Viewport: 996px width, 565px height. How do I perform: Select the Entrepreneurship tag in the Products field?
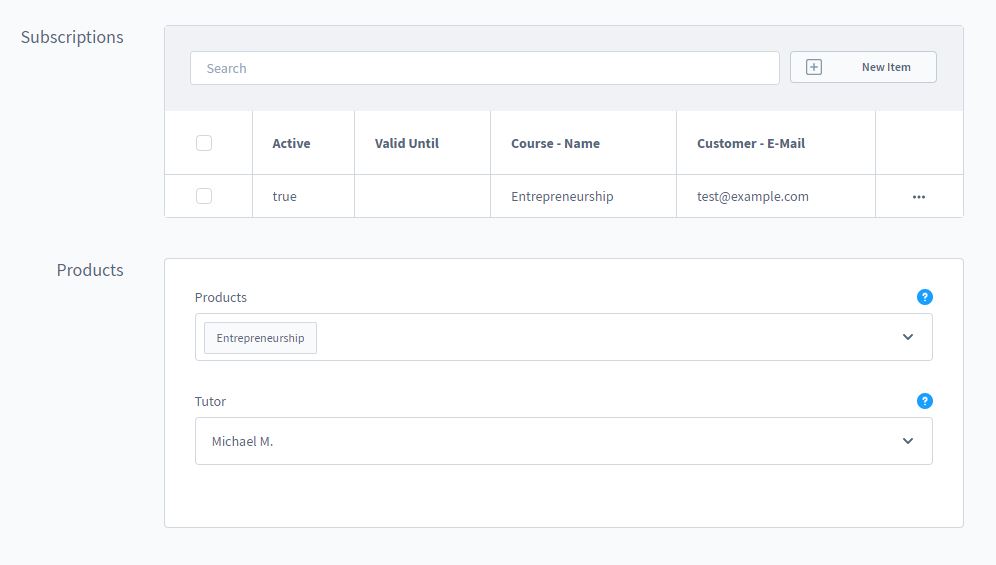click(x=260, y=338)
